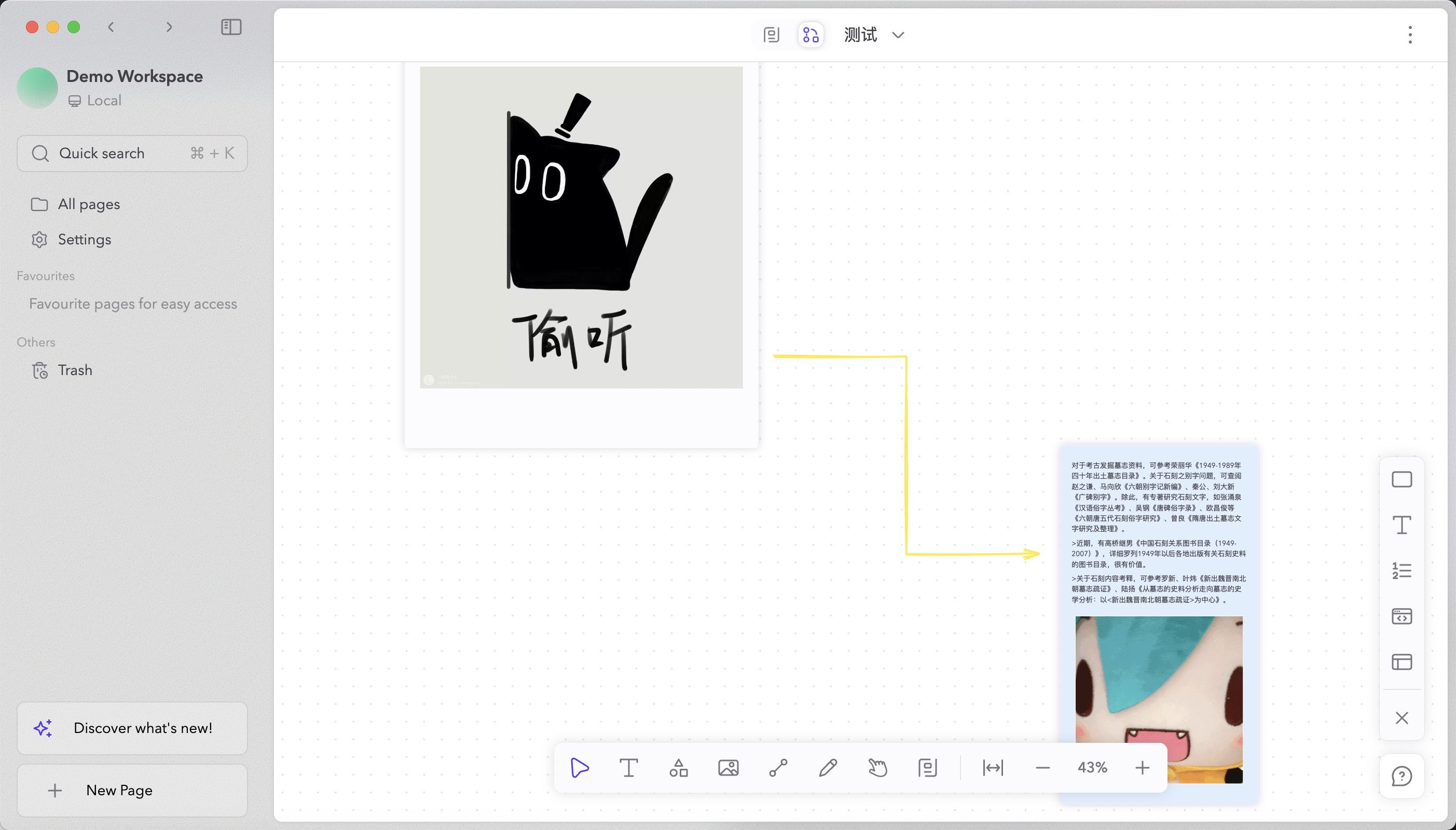The image size is (1456, 830).
Task: Insert a code block from side panel
Action: pyautogui.click(x=1402, y=616)
